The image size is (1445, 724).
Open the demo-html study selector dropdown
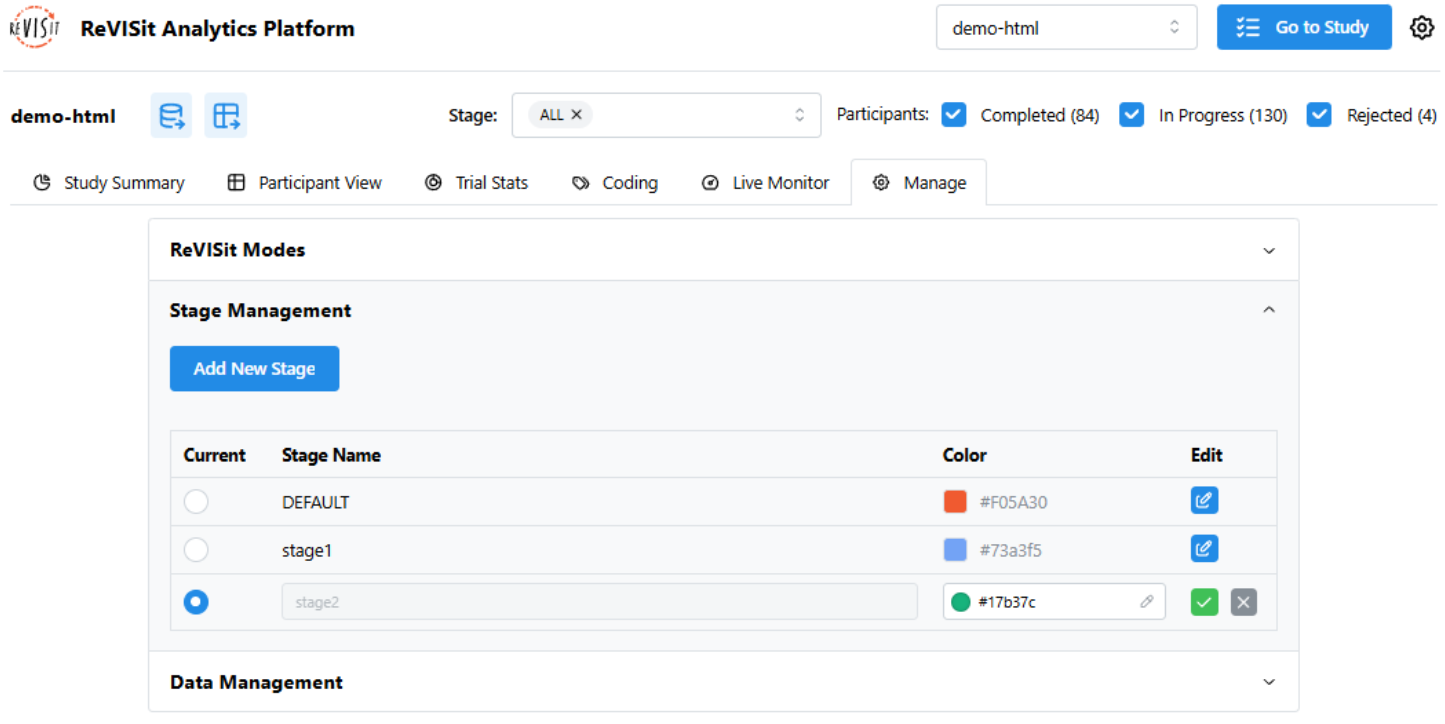pyautogui.click(x=1066, y=28)
